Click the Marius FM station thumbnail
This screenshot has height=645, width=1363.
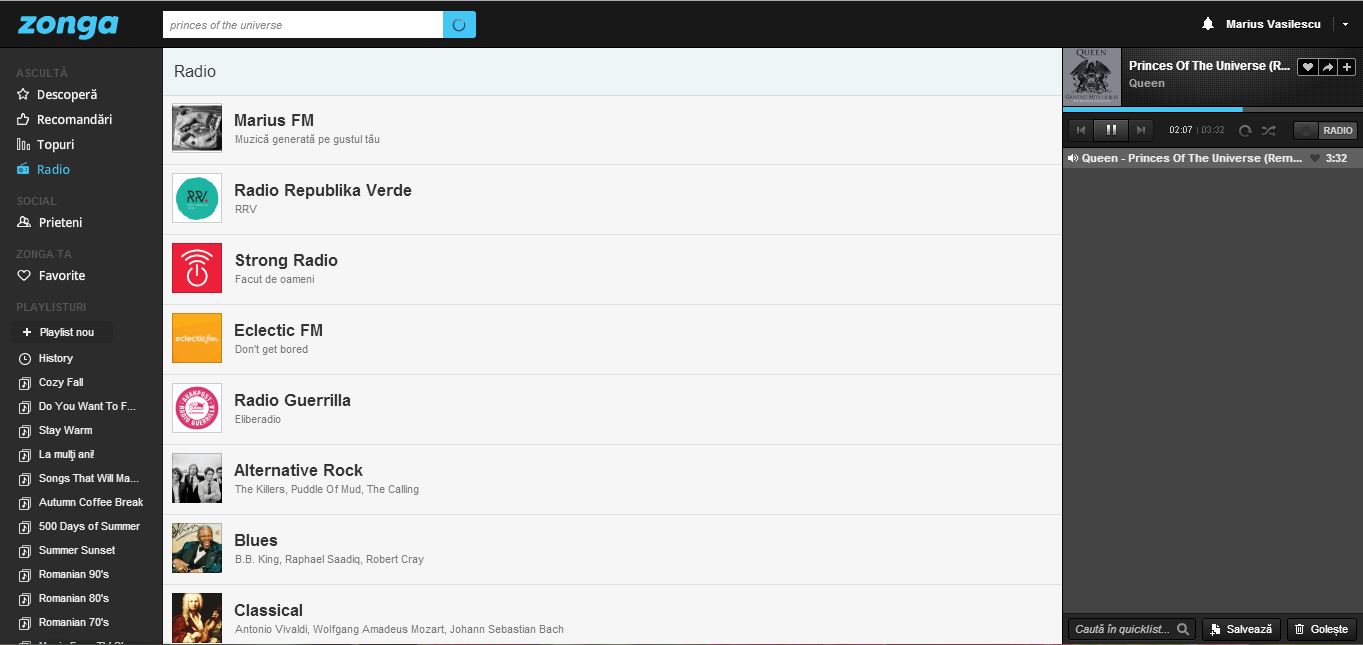[x=197, y=128]
